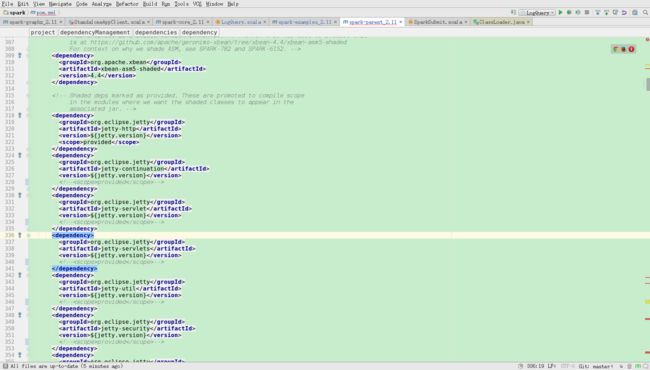Click the gutter arrow icon on line 348
This screenshot has width=650, height=370.
click(x=19, y=315)
